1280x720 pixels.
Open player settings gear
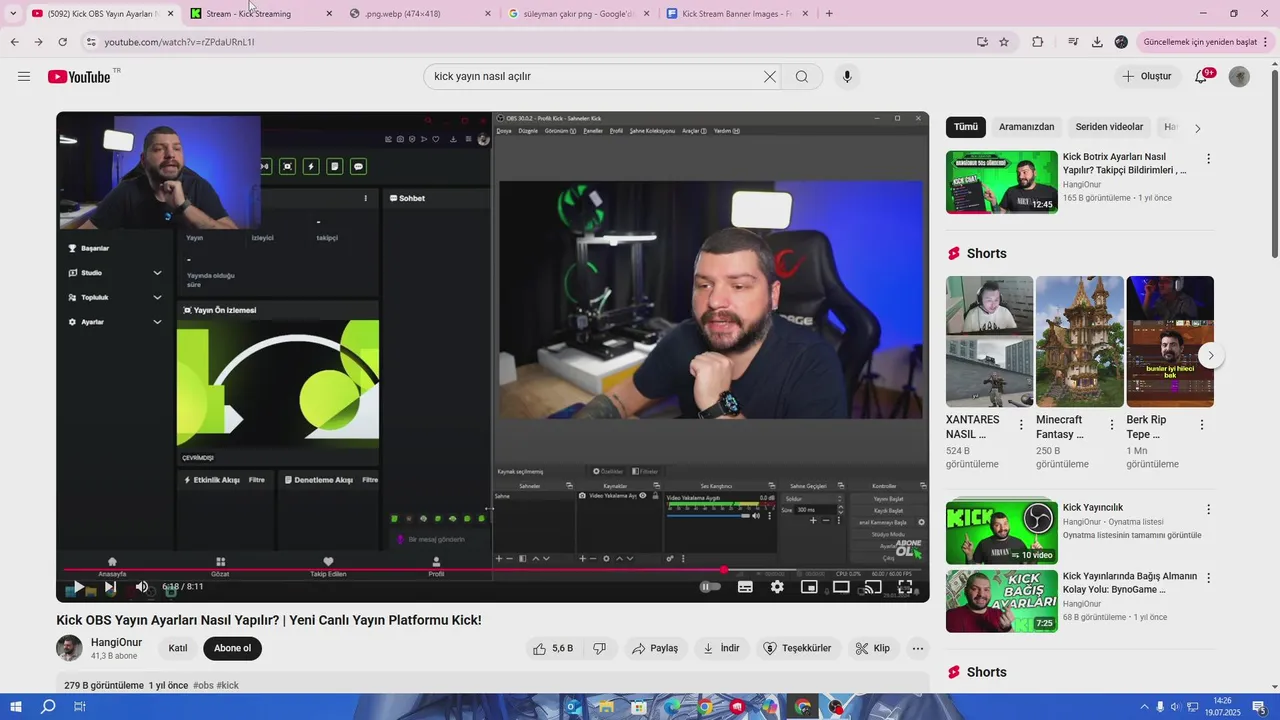pos(777,587)
